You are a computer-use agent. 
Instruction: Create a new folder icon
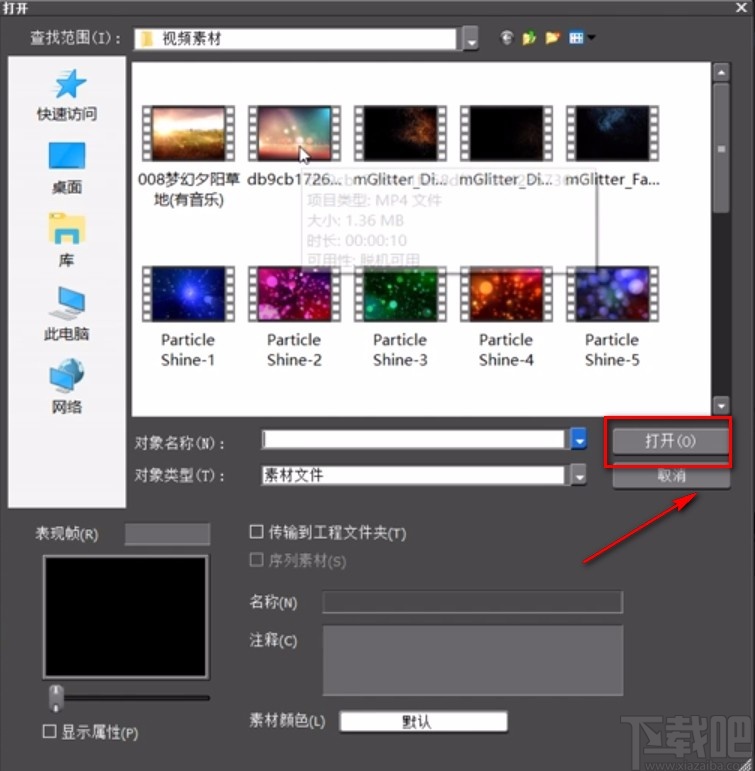(x=552, y=37)
